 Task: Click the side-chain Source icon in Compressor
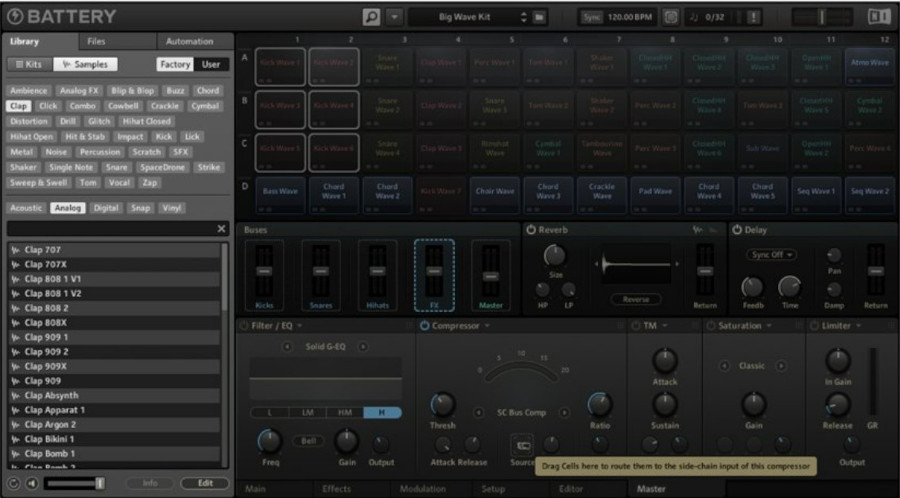(522, 444)
